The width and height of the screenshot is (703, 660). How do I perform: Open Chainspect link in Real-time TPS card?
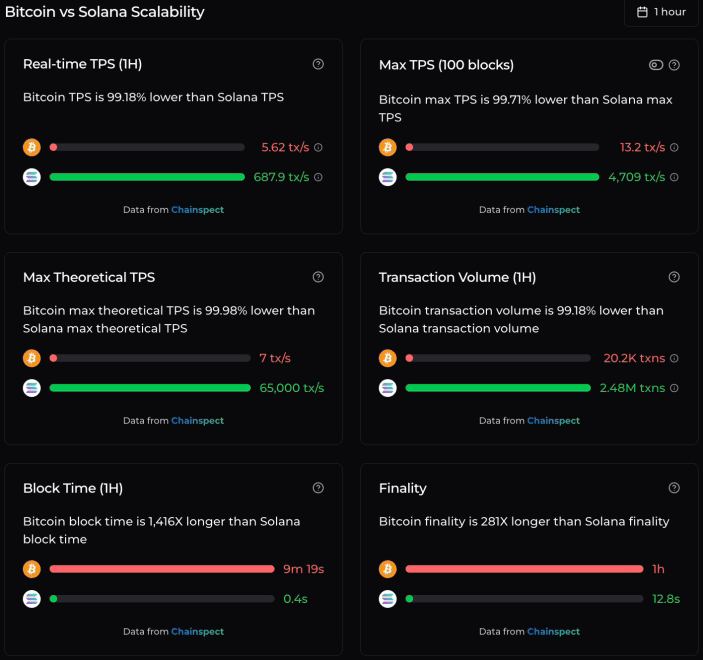[x=197, y=210]
